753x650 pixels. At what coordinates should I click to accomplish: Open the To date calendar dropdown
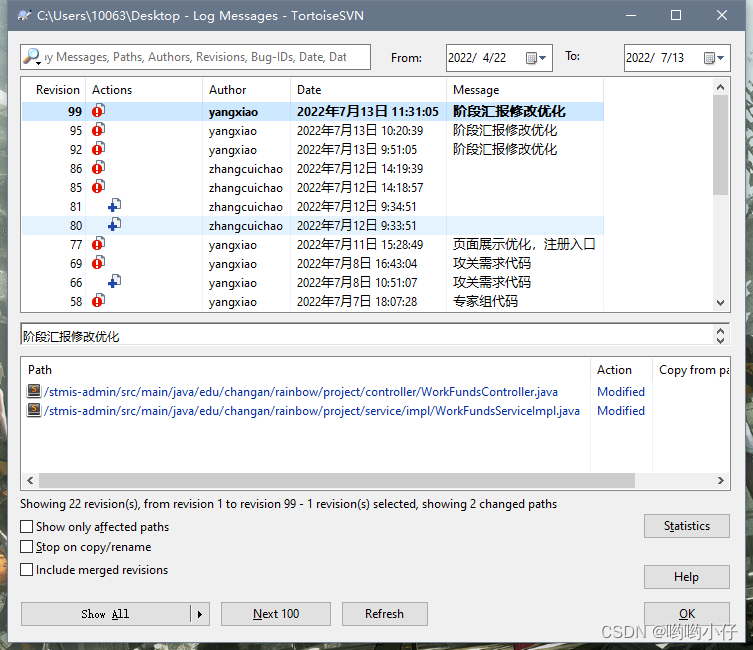(714, 58)
